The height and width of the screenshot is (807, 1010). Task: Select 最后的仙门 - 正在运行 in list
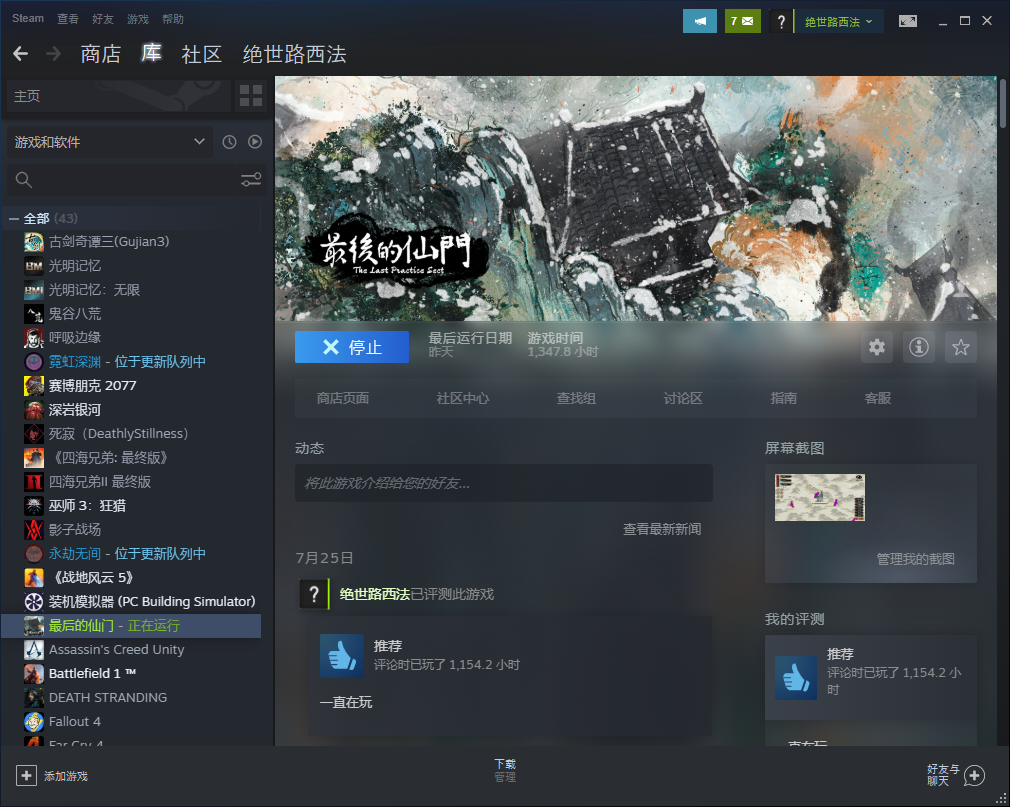[x=131, y=625]
